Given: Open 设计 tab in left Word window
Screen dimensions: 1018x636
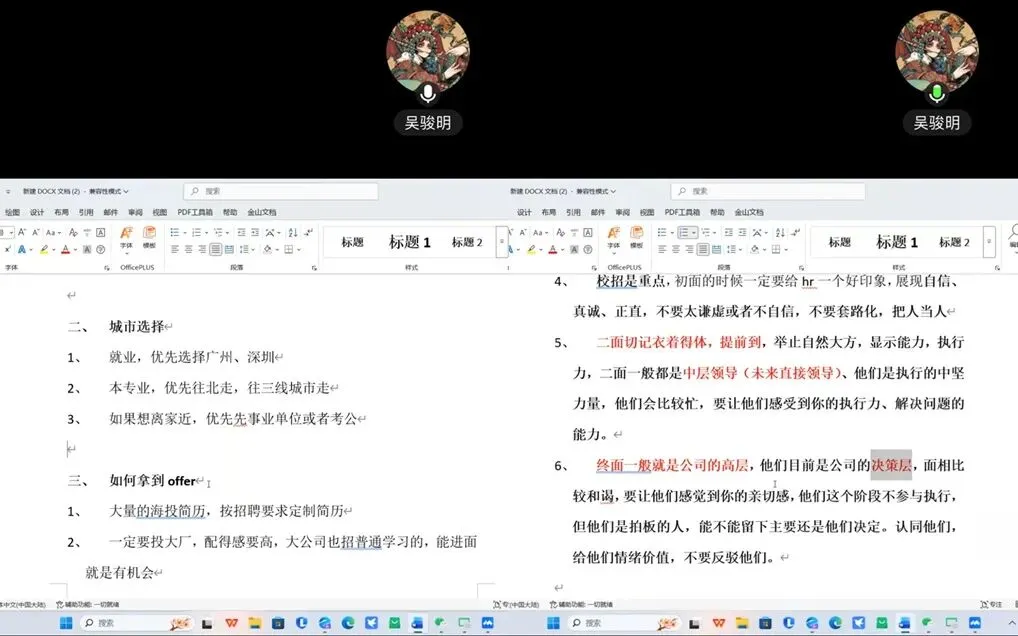Looking at the screenshot, I should pyautogui.click(x=37, y=212).
